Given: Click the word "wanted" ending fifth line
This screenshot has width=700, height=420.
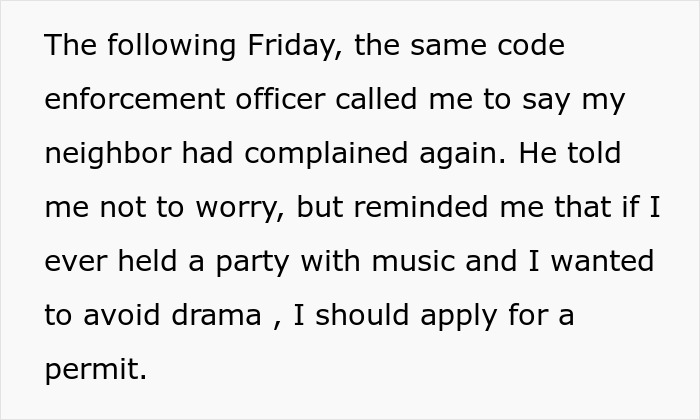Looking at the screenshot, I should (602, 261).
